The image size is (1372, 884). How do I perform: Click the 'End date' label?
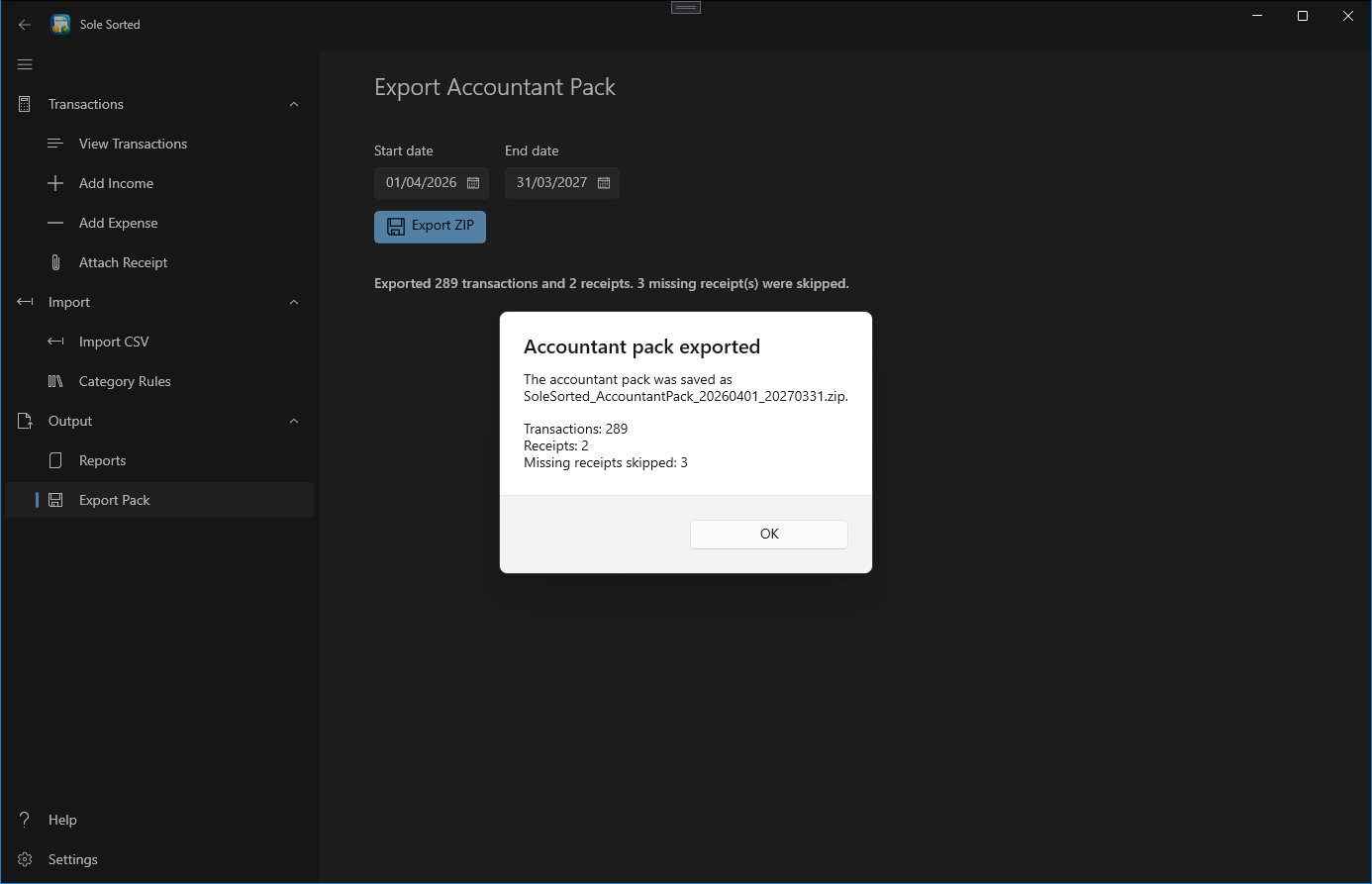(x=532, y=150)
